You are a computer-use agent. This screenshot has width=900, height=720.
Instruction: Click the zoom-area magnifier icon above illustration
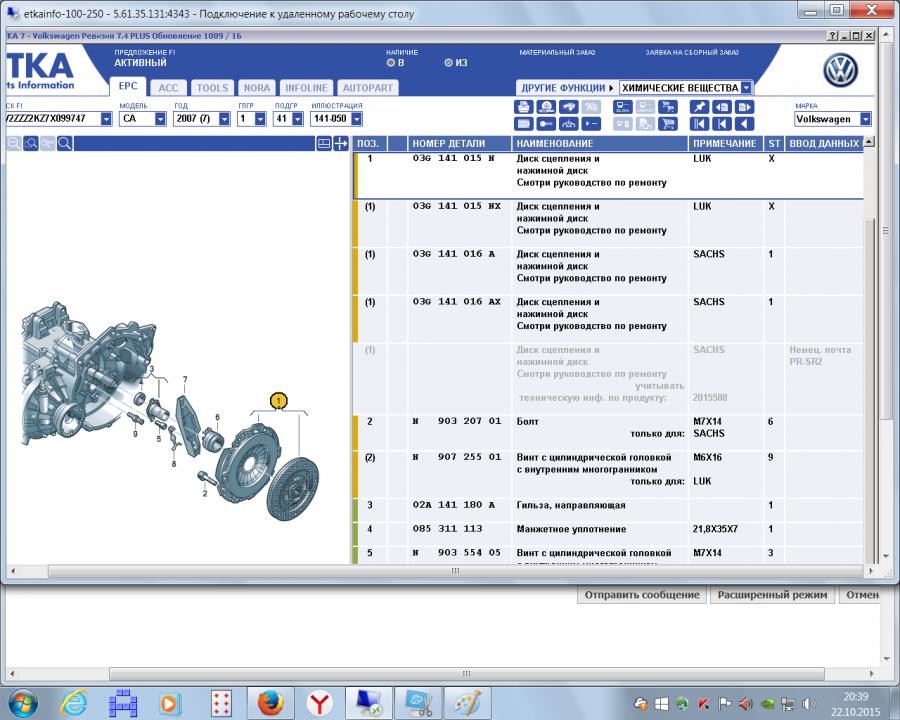pos(31,144)
